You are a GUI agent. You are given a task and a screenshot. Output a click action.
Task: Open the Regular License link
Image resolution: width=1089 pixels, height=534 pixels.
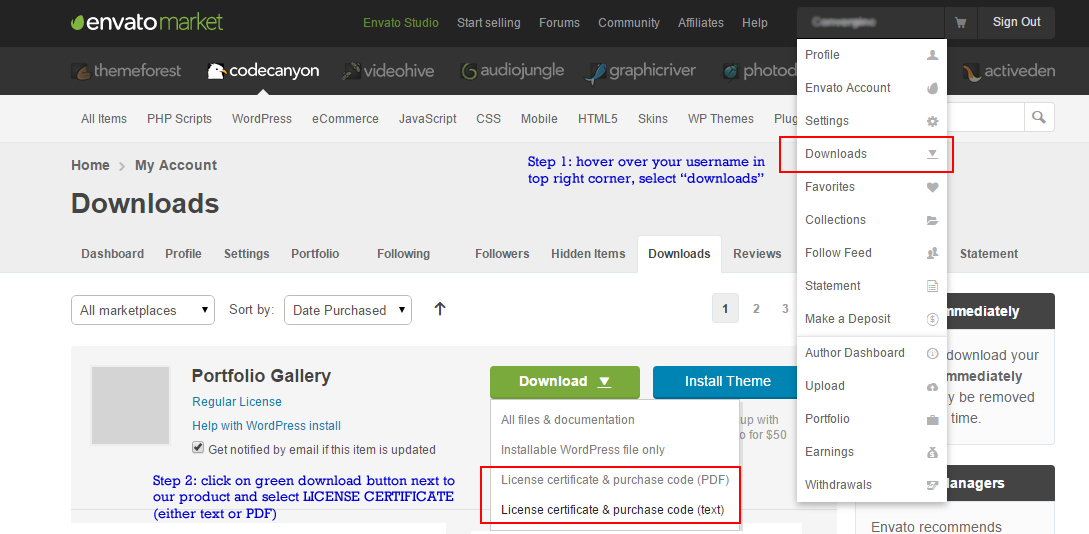pyautogui.click(x=237, y=402)
